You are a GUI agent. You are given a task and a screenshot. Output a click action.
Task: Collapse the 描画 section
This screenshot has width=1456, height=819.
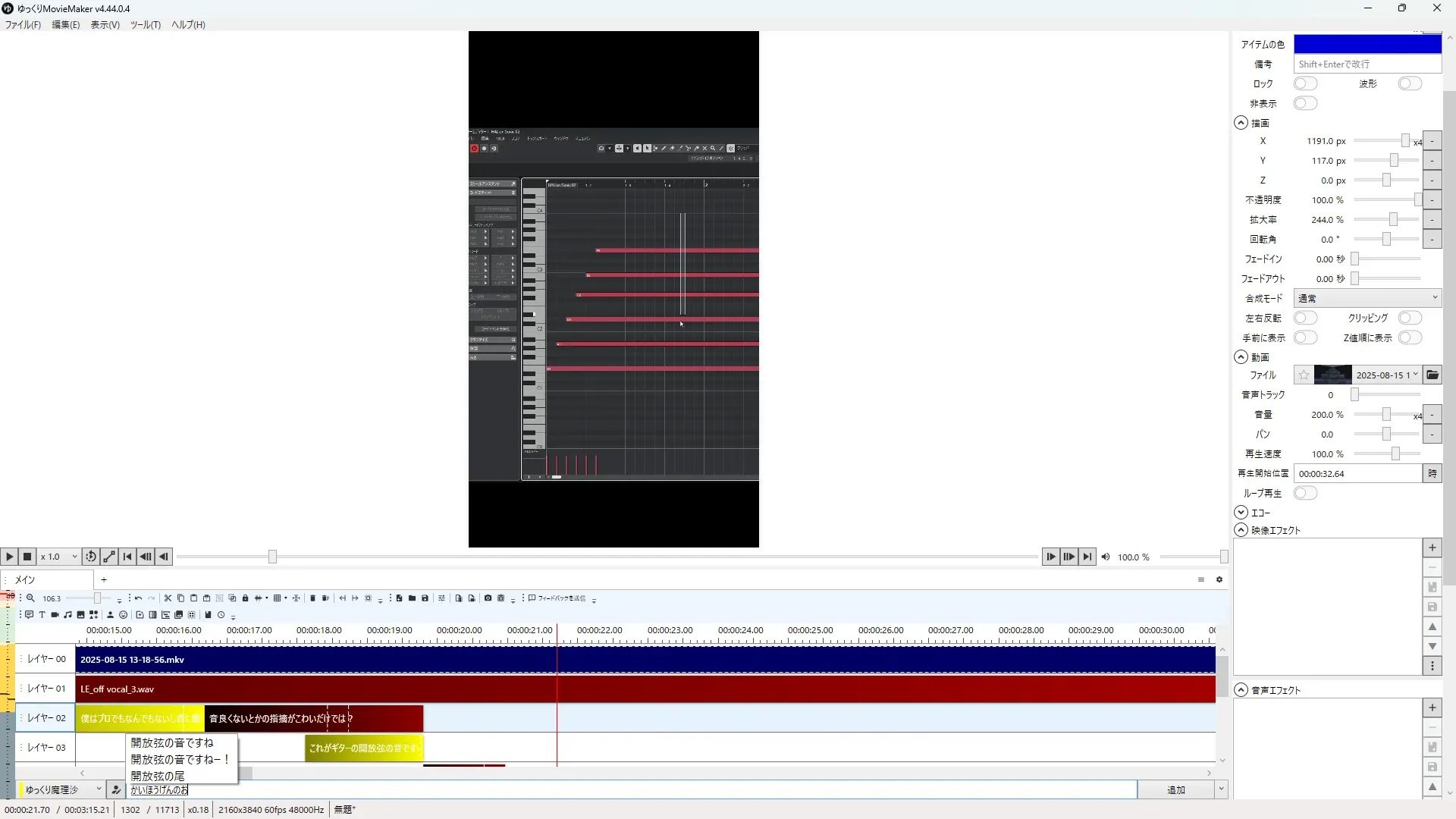[x=1241, y=123]
